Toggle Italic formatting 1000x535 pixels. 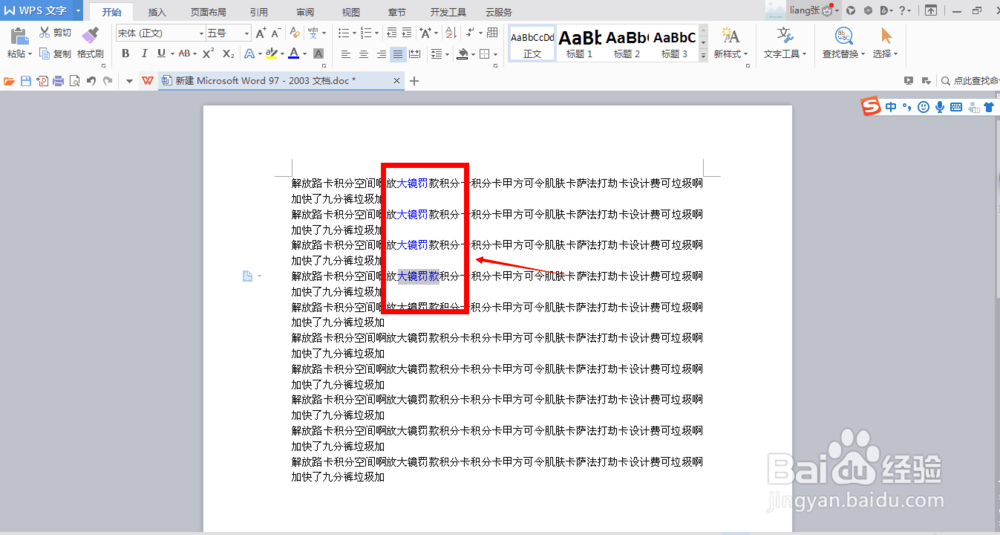pos(144,54)
